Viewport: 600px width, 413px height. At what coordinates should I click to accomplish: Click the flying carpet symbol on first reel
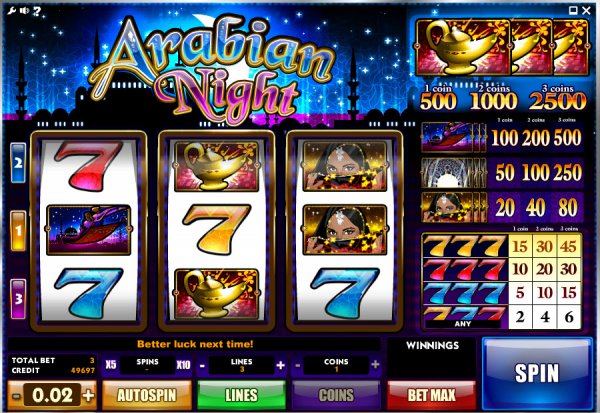coord(89,230)
